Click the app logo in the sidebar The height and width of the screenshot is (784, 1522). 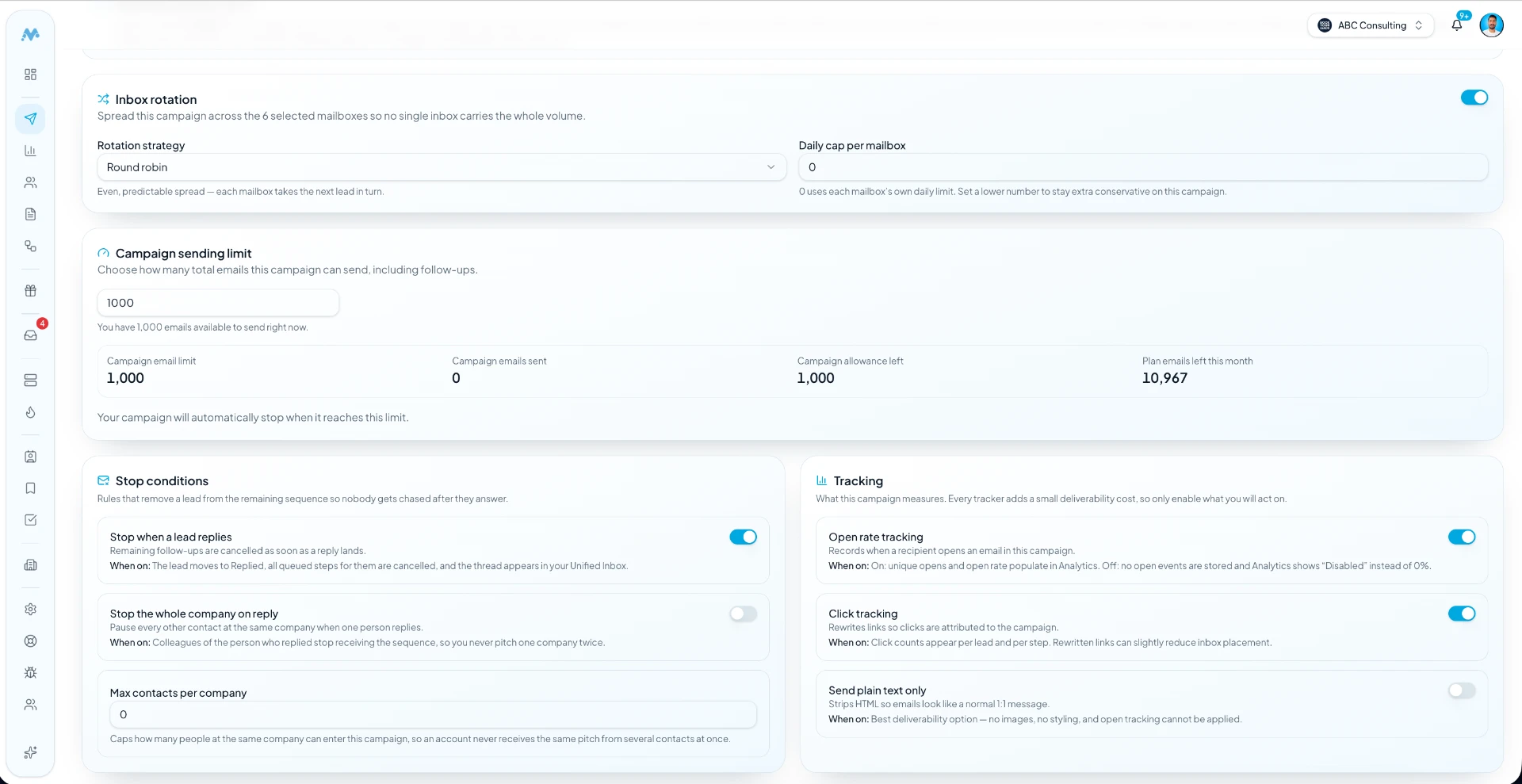tap(30, 34)
